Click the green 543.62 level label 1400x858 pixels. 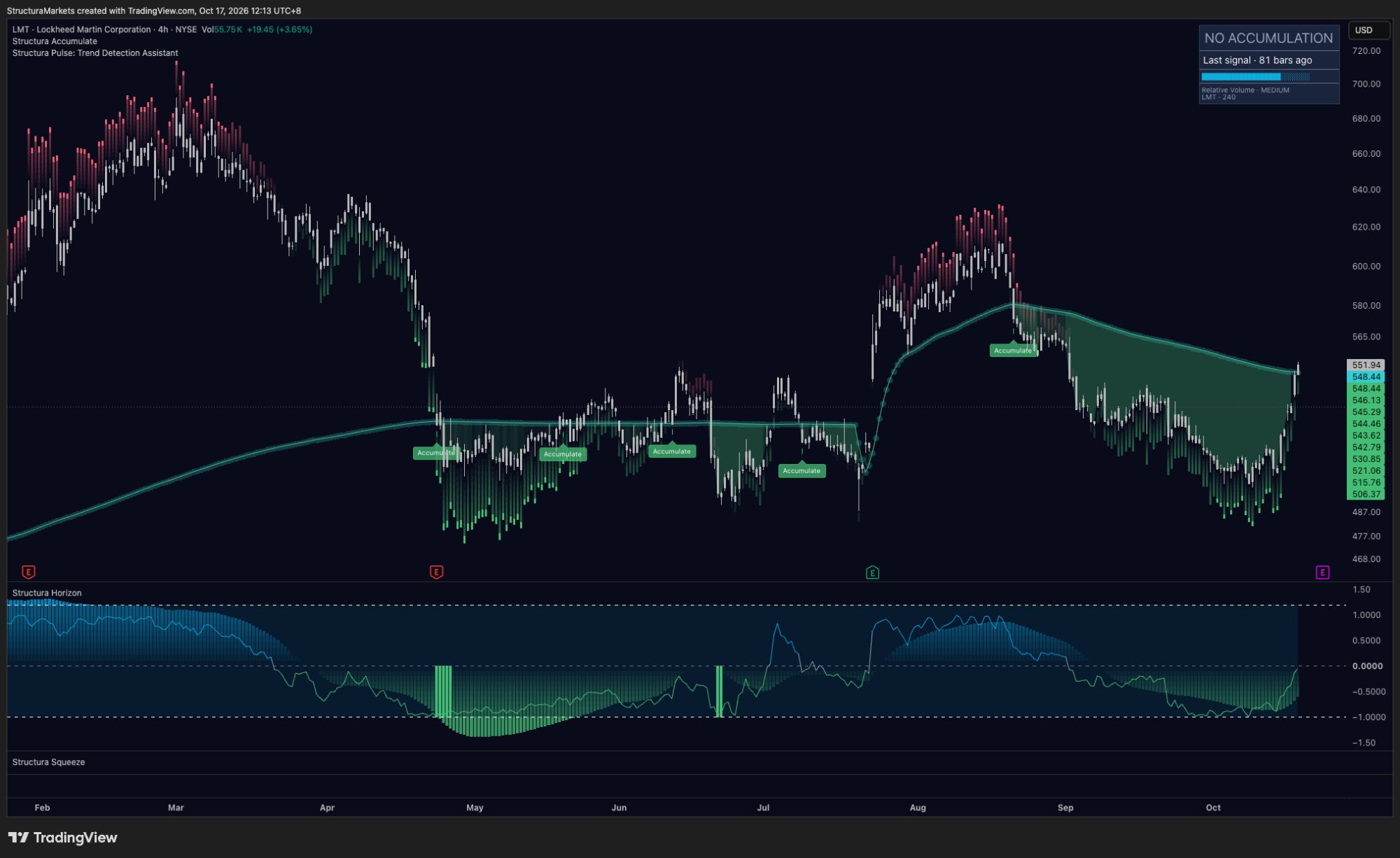click(x=1366, y=435)
